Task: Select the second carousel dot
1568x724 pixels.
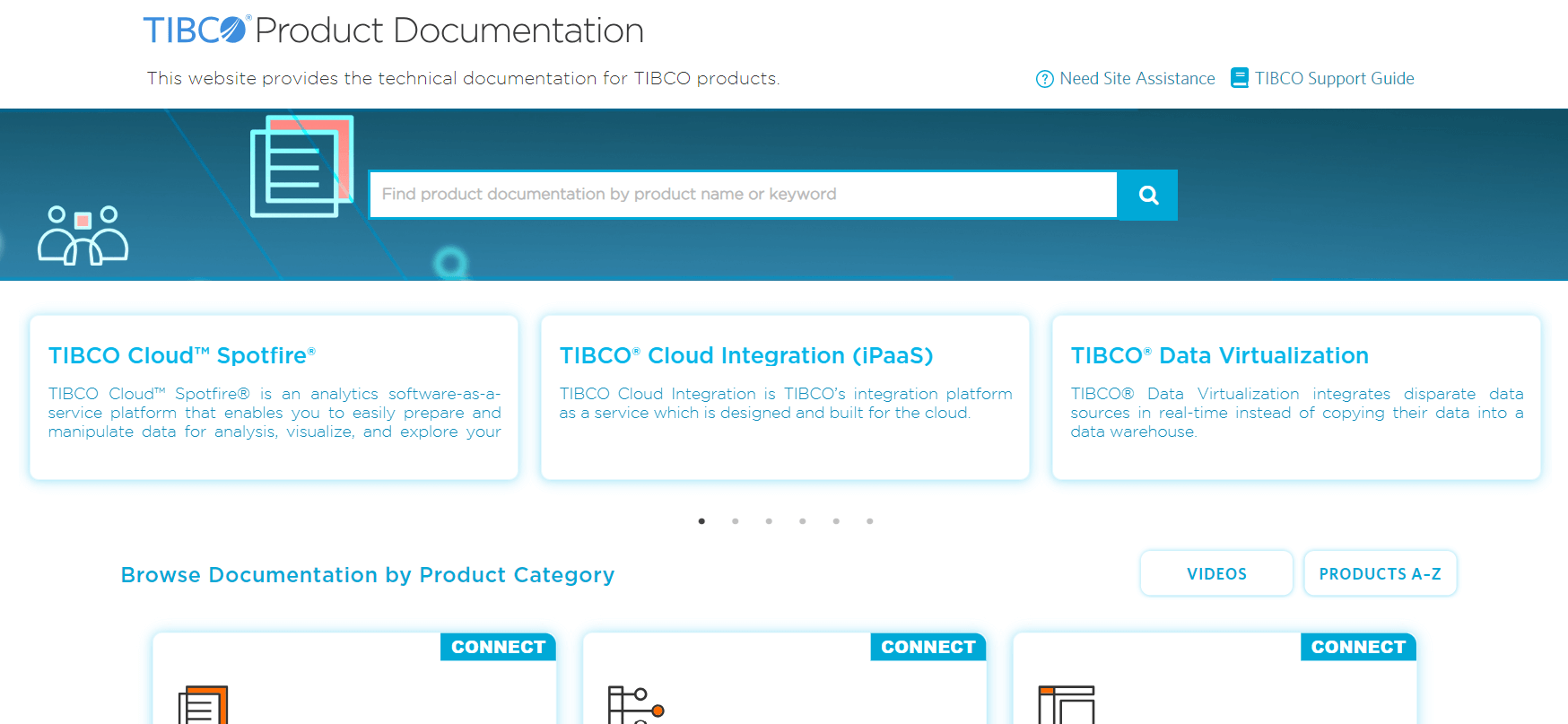Action: click(x=736, y=521)
